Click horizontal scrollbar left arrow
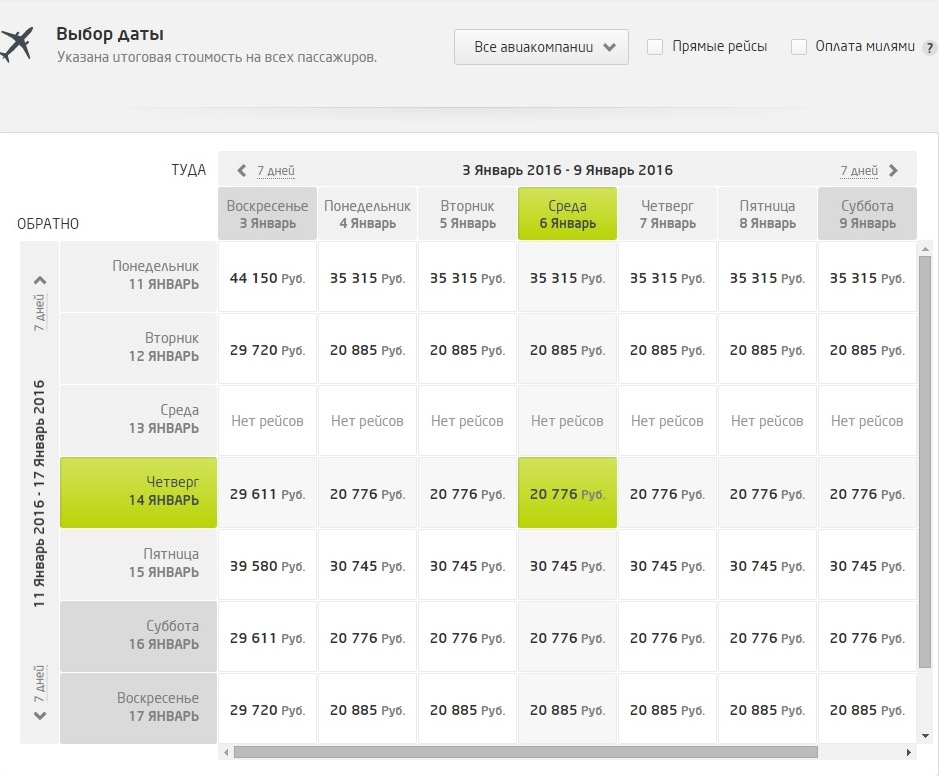939x776 pixels. pyautogui.click(x=226, y=752)
